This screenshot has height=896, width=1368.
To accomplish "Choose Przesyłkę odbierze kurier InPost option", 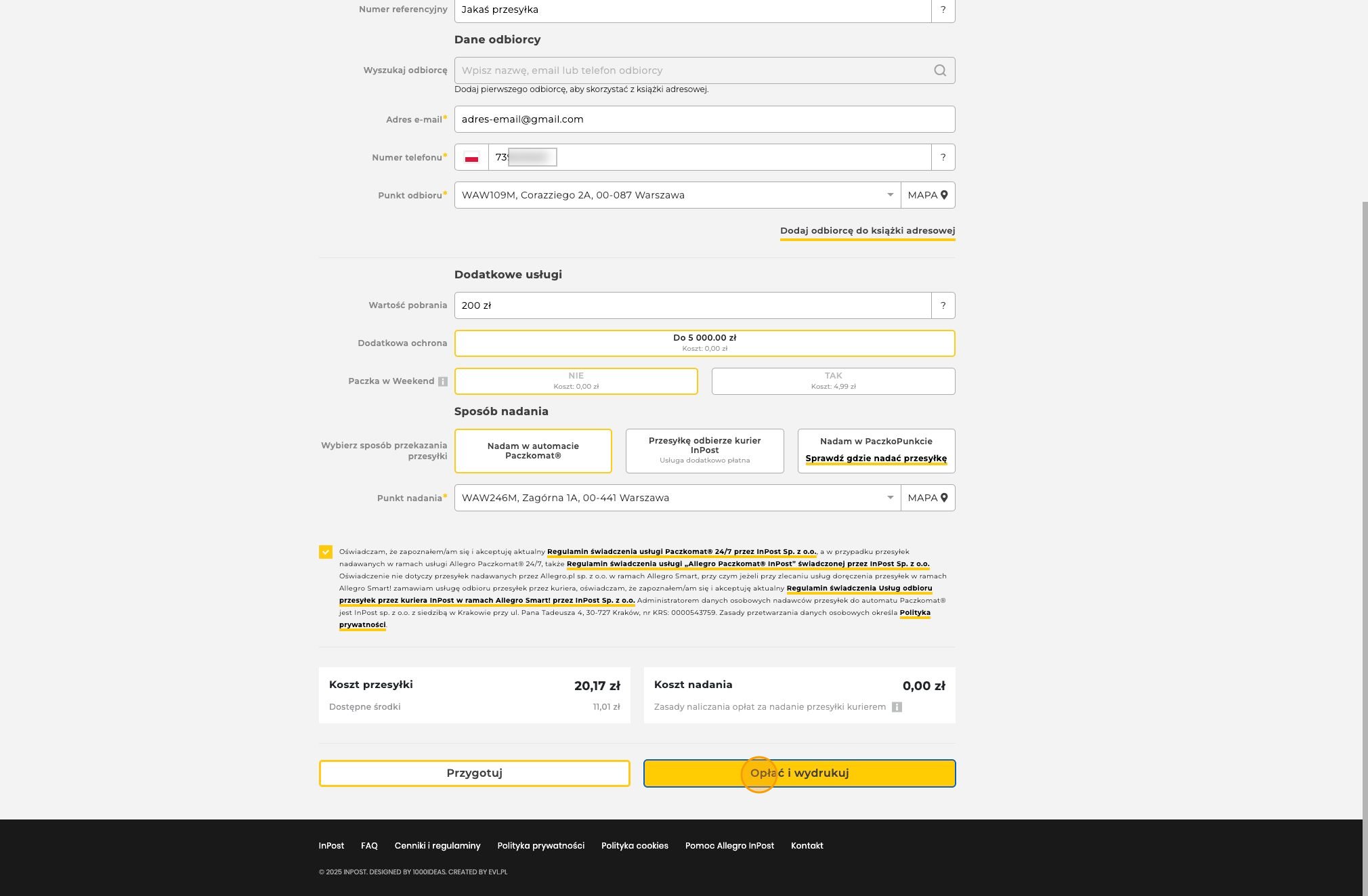I will coord(705,451).
